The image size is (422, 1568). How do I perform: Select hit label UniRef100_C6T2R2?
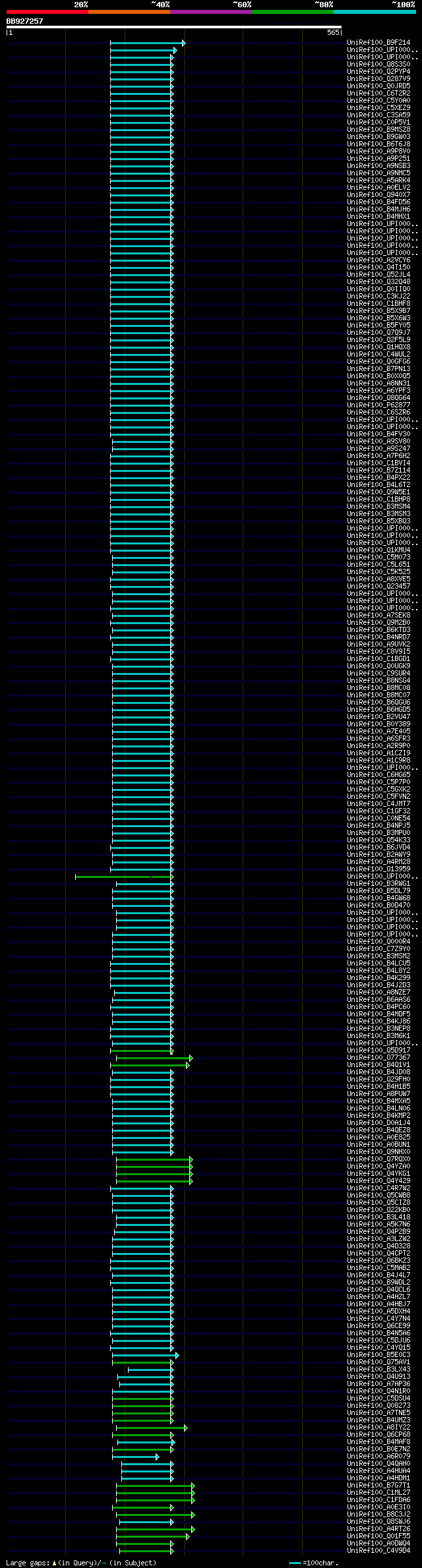[x=378, y=94]
